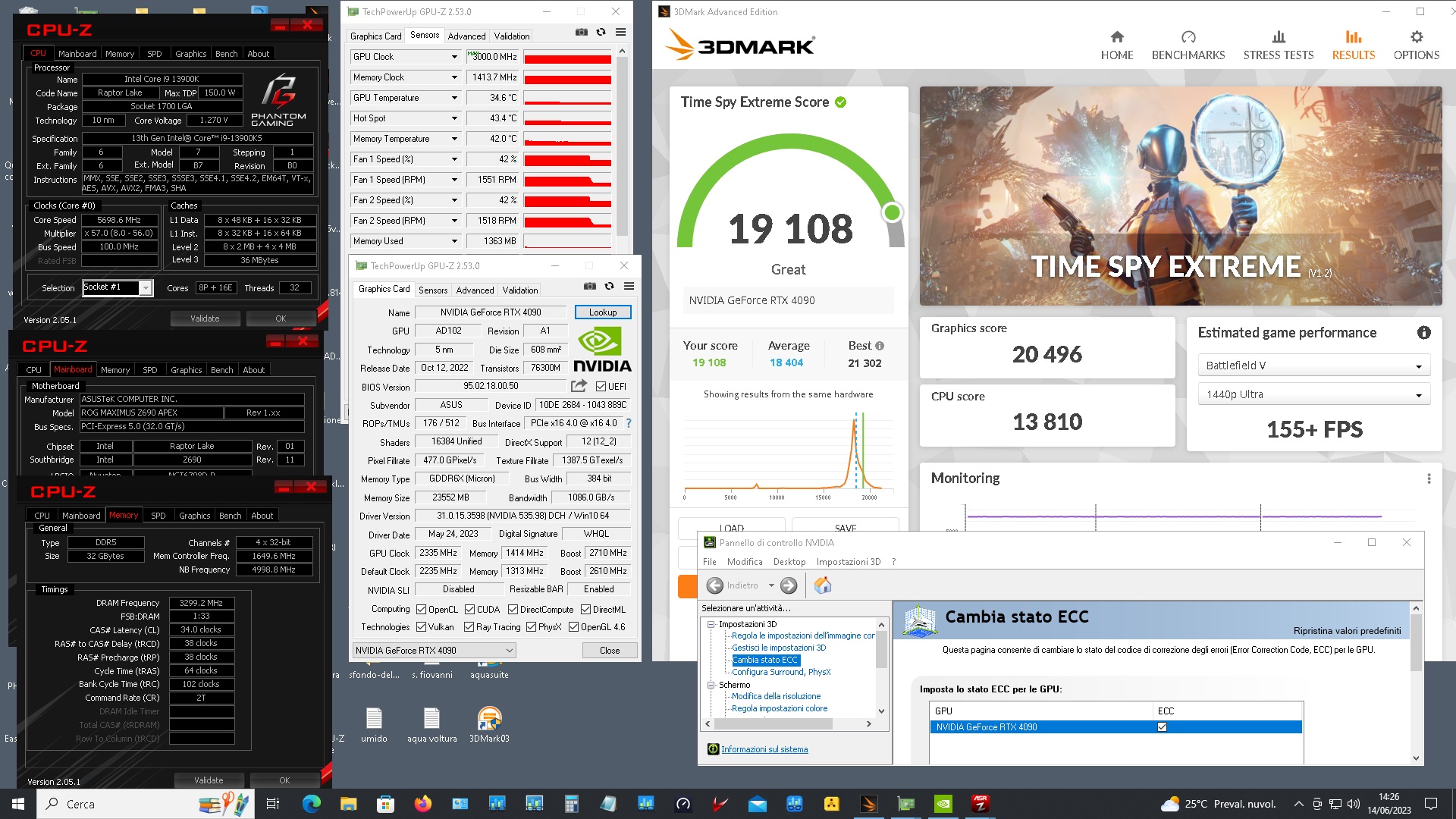Take screenshot with camera icon in GPU-Z Sensors window
This screenshot has height=819, width=1456.
click(581, 33)
